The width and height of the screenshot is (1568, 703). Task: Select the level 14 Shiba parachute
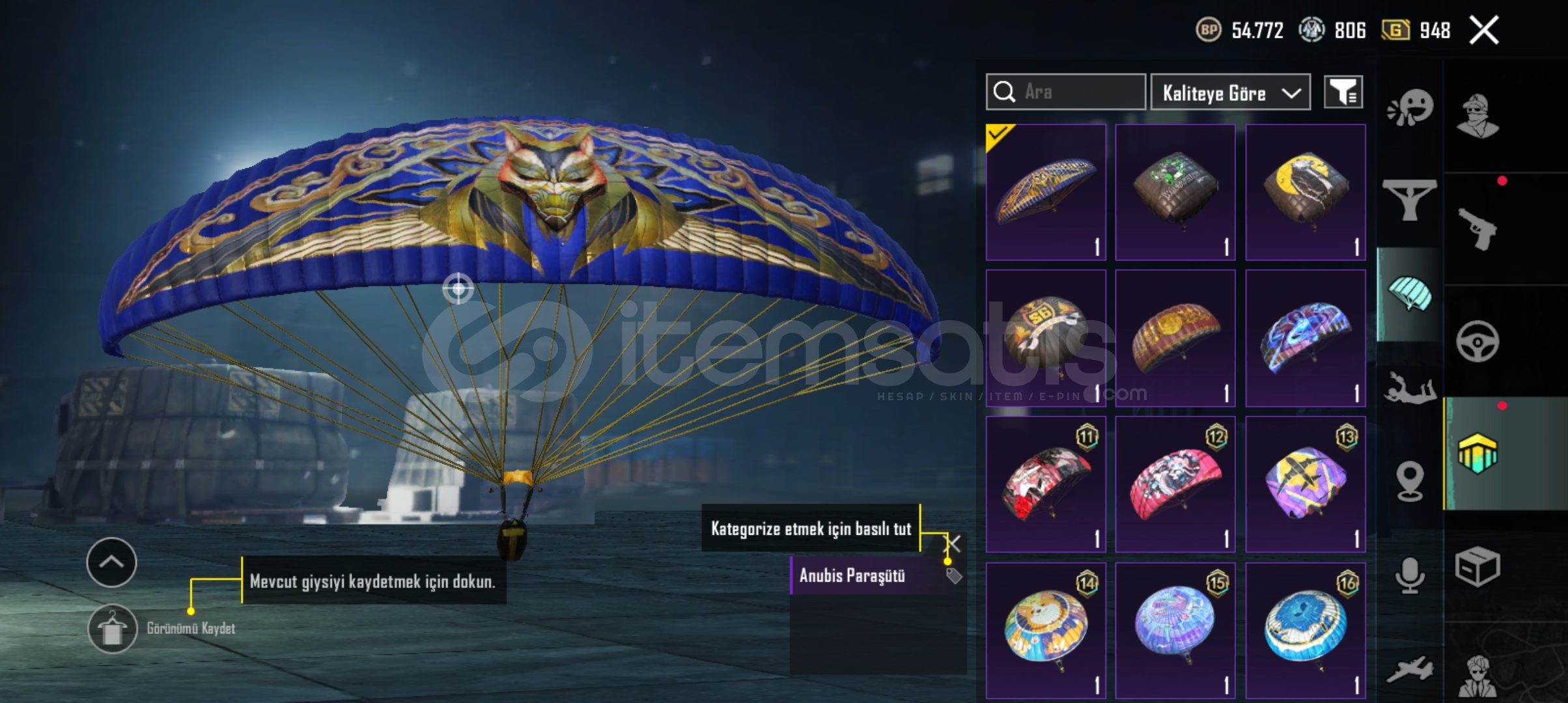coord(1046,631)
